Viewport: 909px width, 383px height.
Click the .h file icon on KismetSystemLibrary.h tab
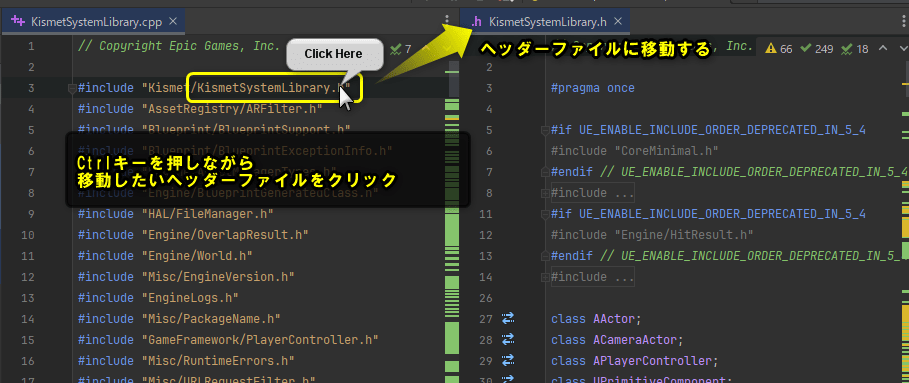coord(476,22)
